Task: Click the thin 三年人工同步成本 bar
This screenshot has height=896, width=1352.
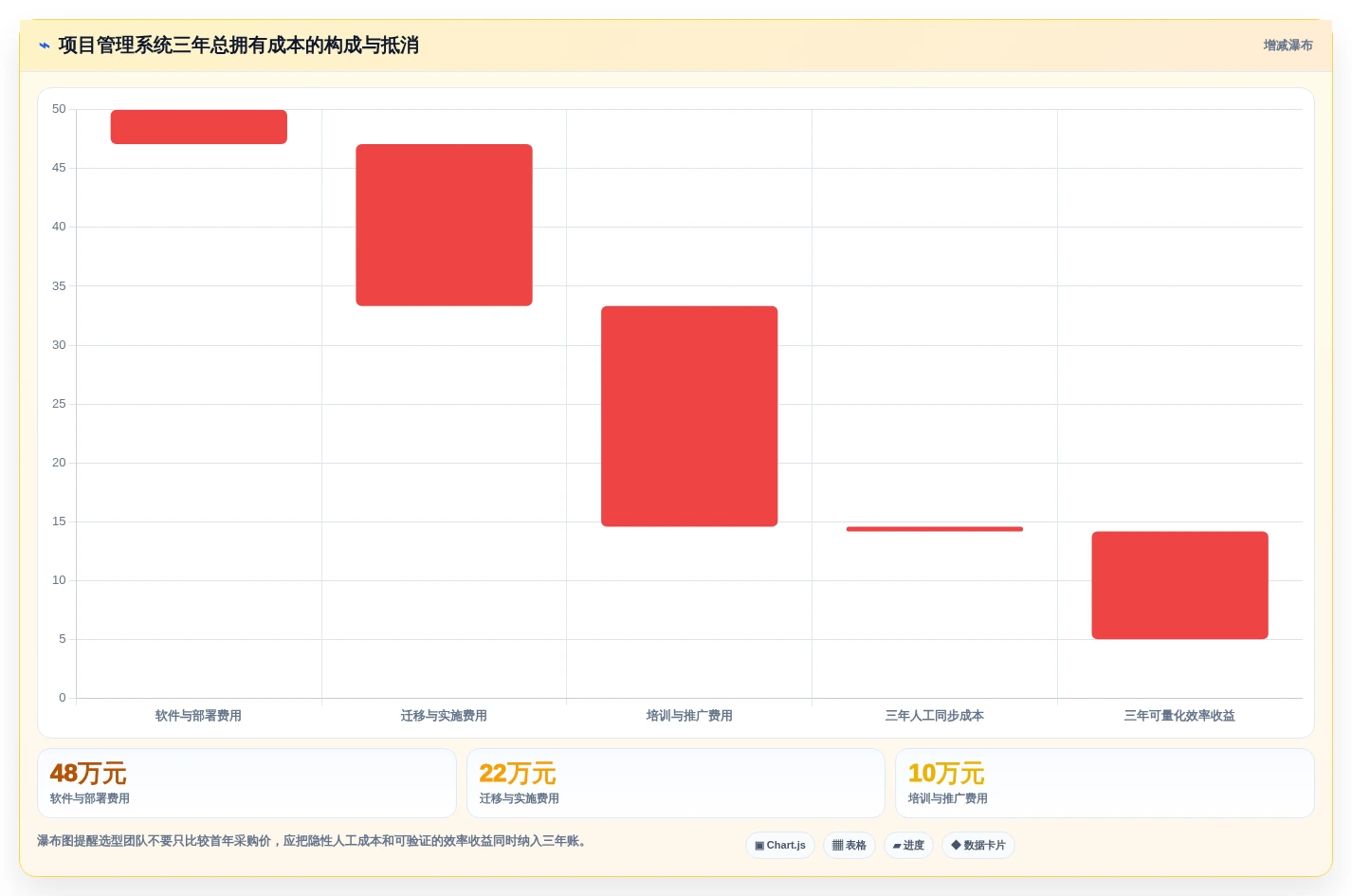Action: pos(935,529)
